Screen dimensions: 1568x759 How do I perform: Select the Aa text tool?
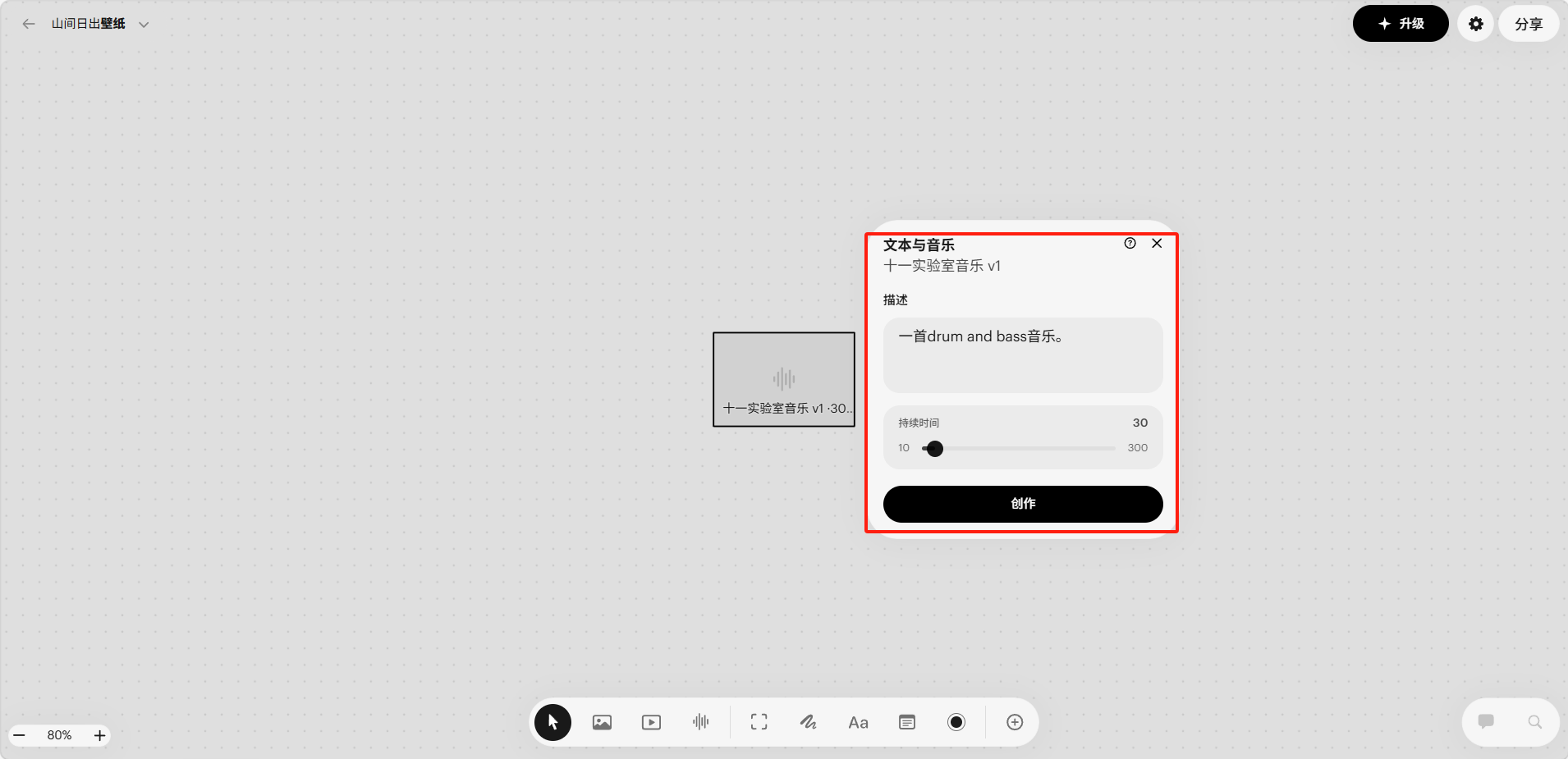(x=858, y=722)
